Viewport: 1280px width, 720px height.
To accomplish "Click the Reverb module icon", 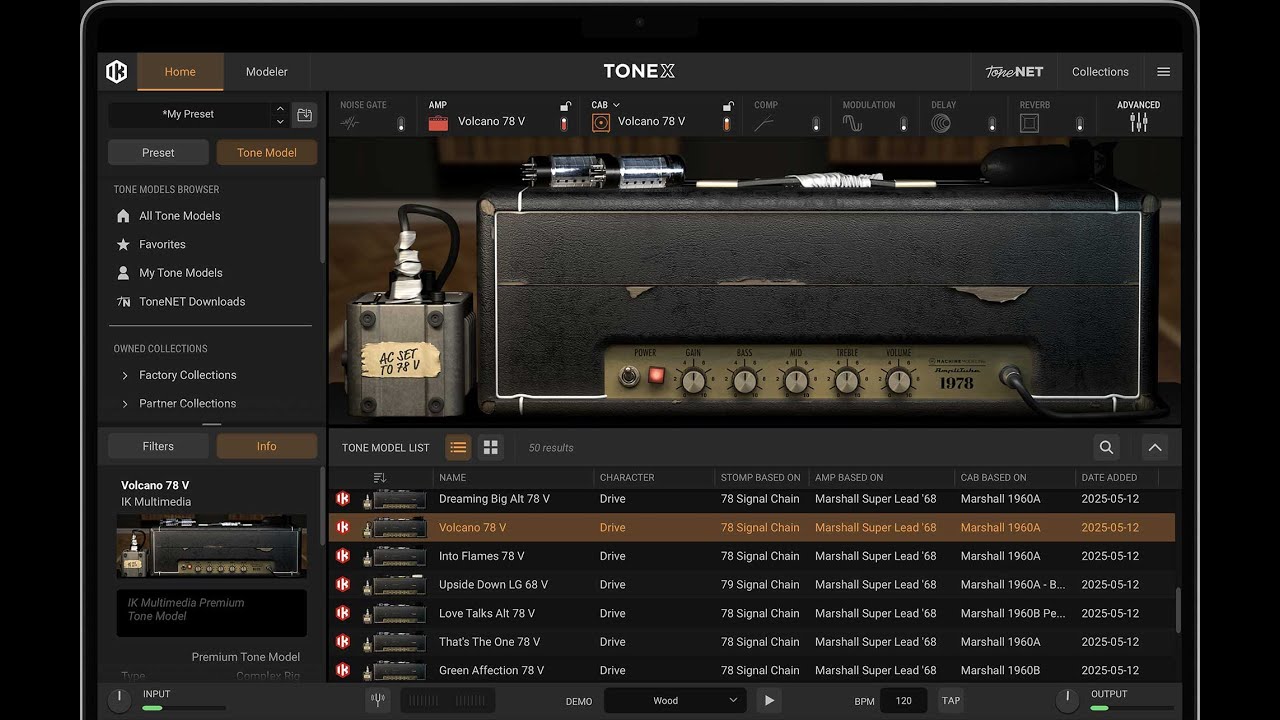I will click(1030, 123).
